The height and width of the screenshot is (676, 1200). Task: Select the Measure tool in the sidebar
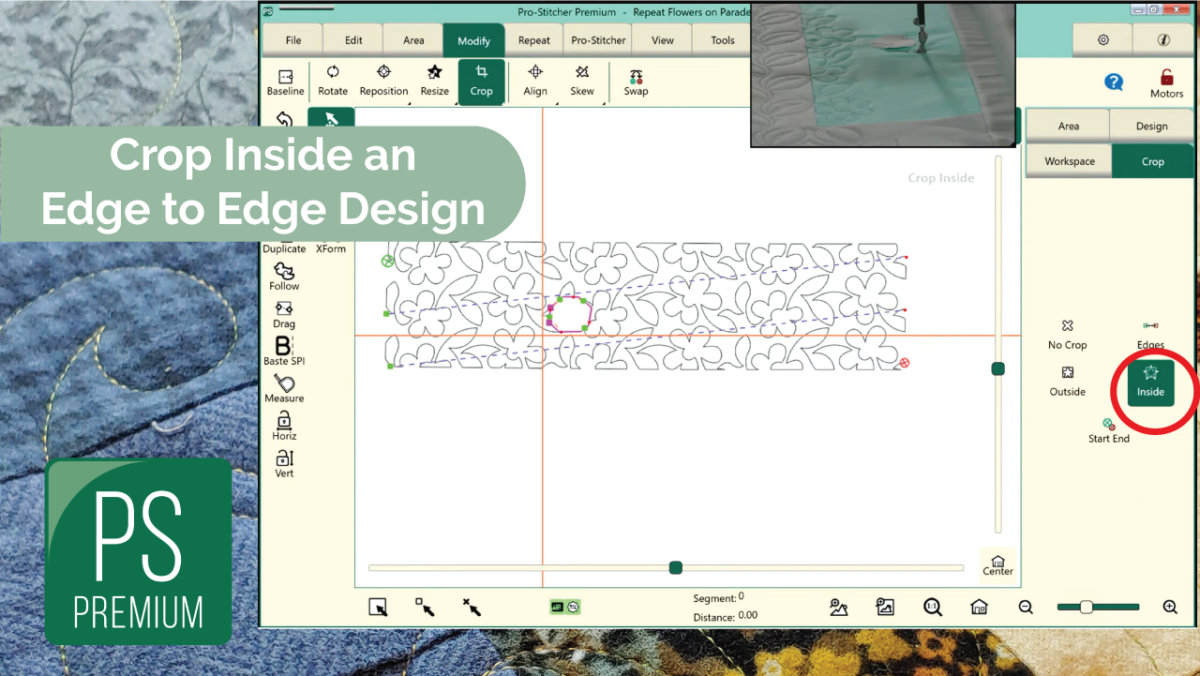click(x=283, y=390)
